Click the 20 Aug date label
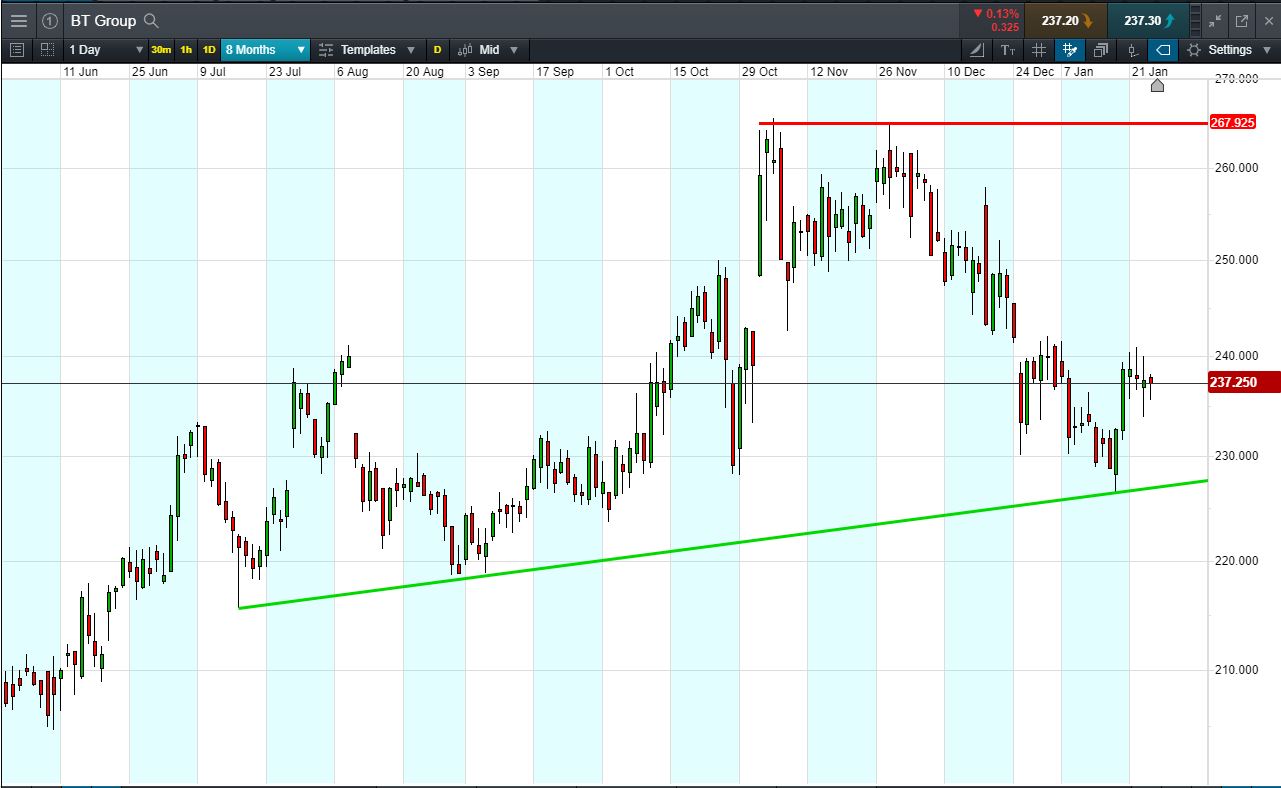 (x=424, y=72)
